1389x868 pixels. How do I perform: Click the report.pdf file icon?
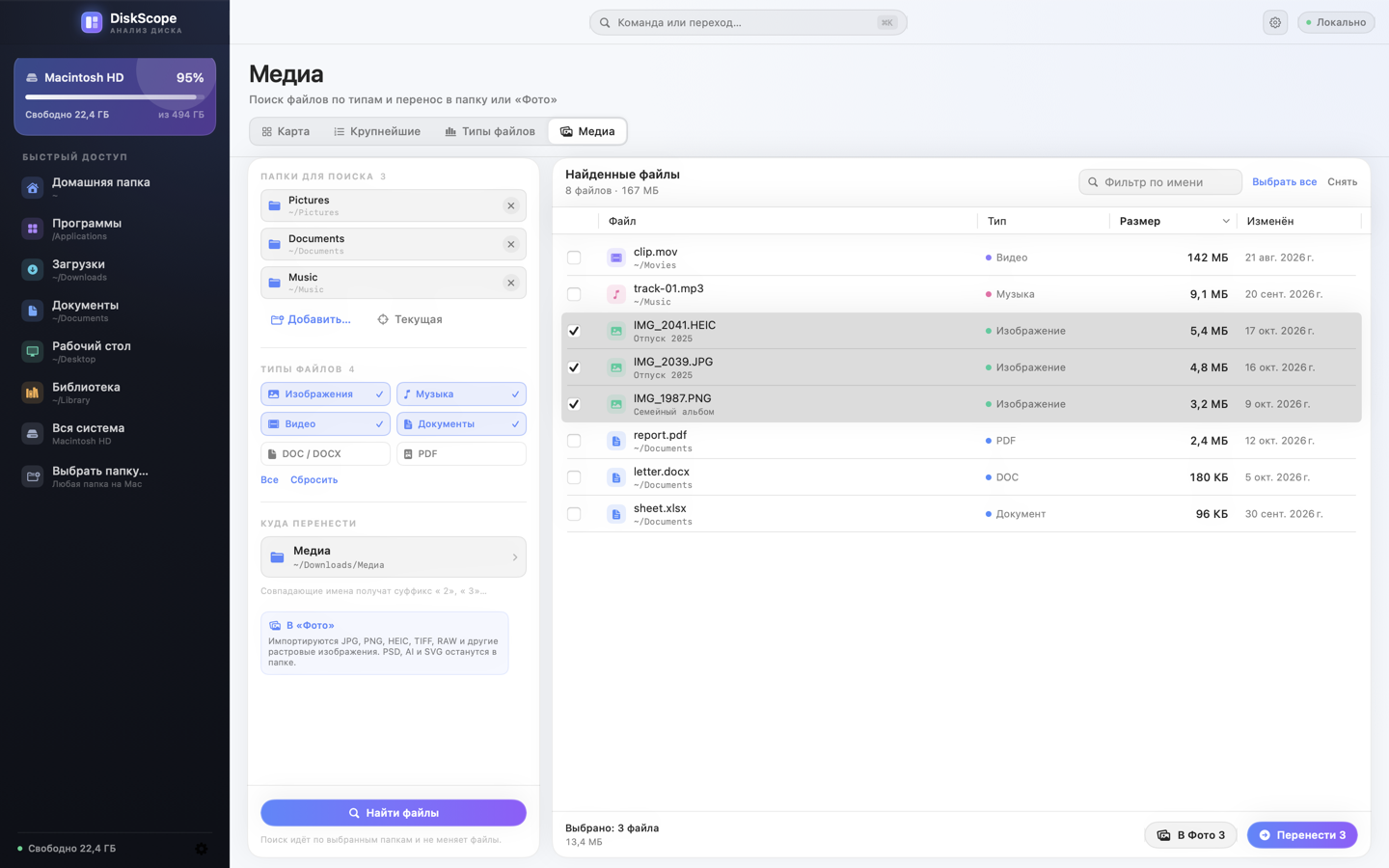click(616, 441)
